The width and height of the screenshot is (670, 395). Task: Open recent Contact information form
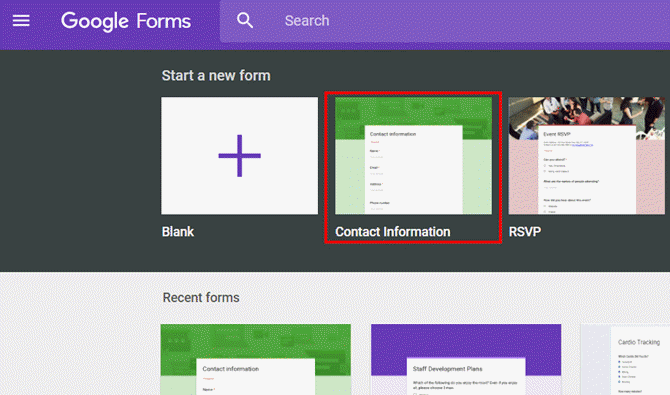pyautogui.click(x=256, y=360)
